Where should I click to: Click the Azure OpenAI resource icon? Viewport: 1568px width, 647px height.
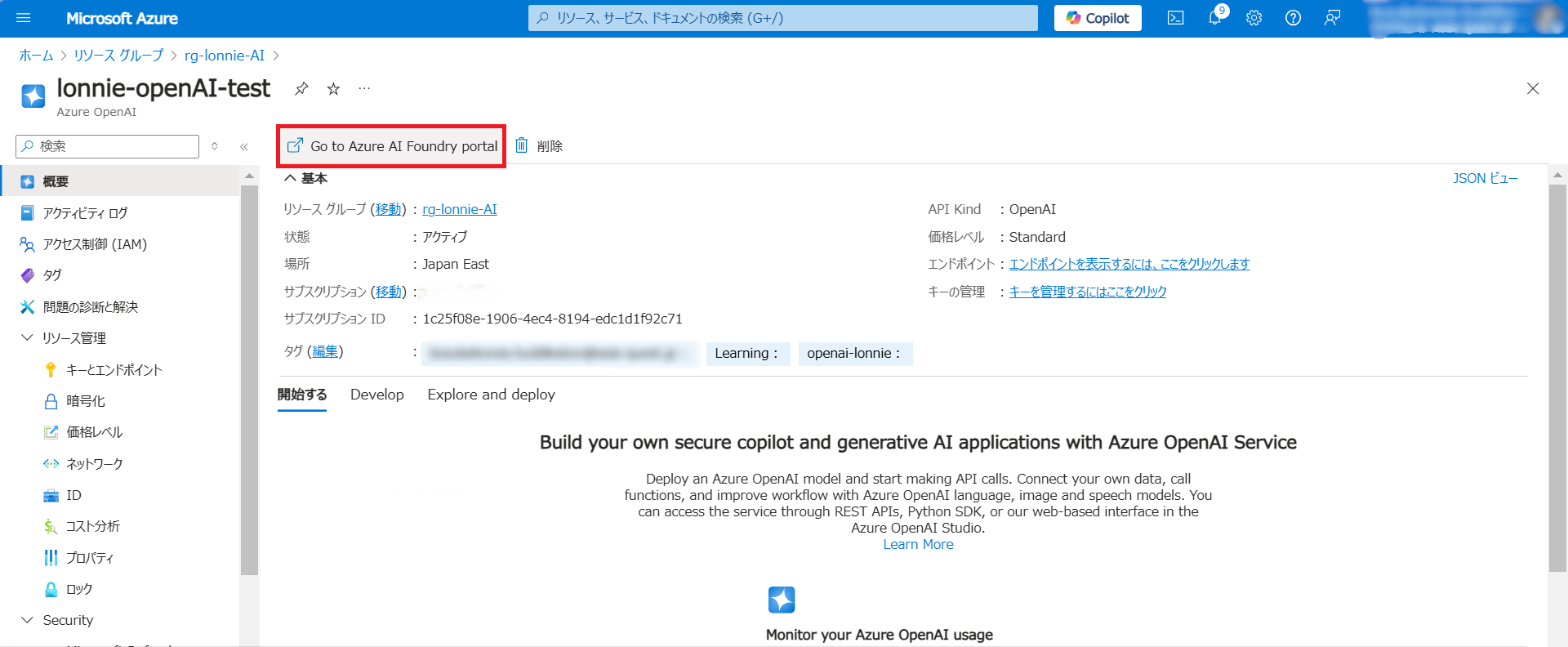pos(33,96)
